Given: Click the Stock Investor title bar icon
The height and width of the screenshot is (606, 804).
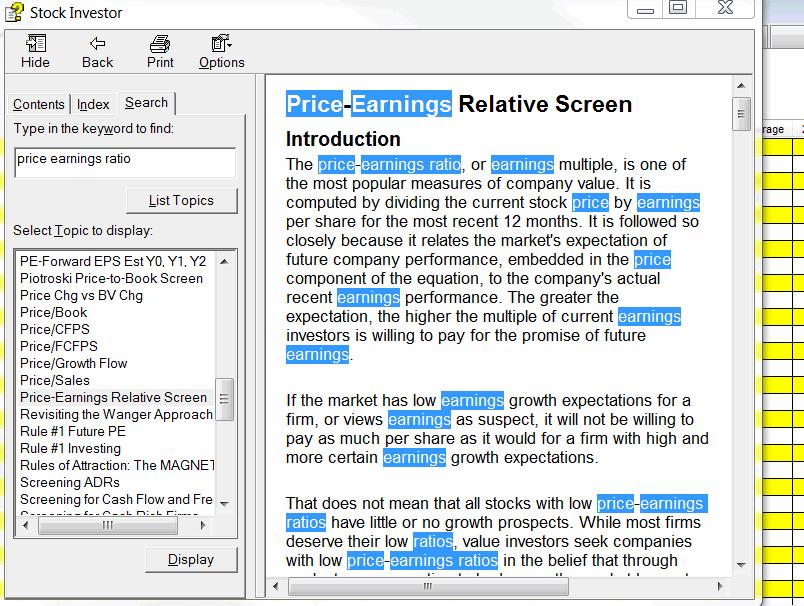Looking at the screenshot, I should (15, 12).
